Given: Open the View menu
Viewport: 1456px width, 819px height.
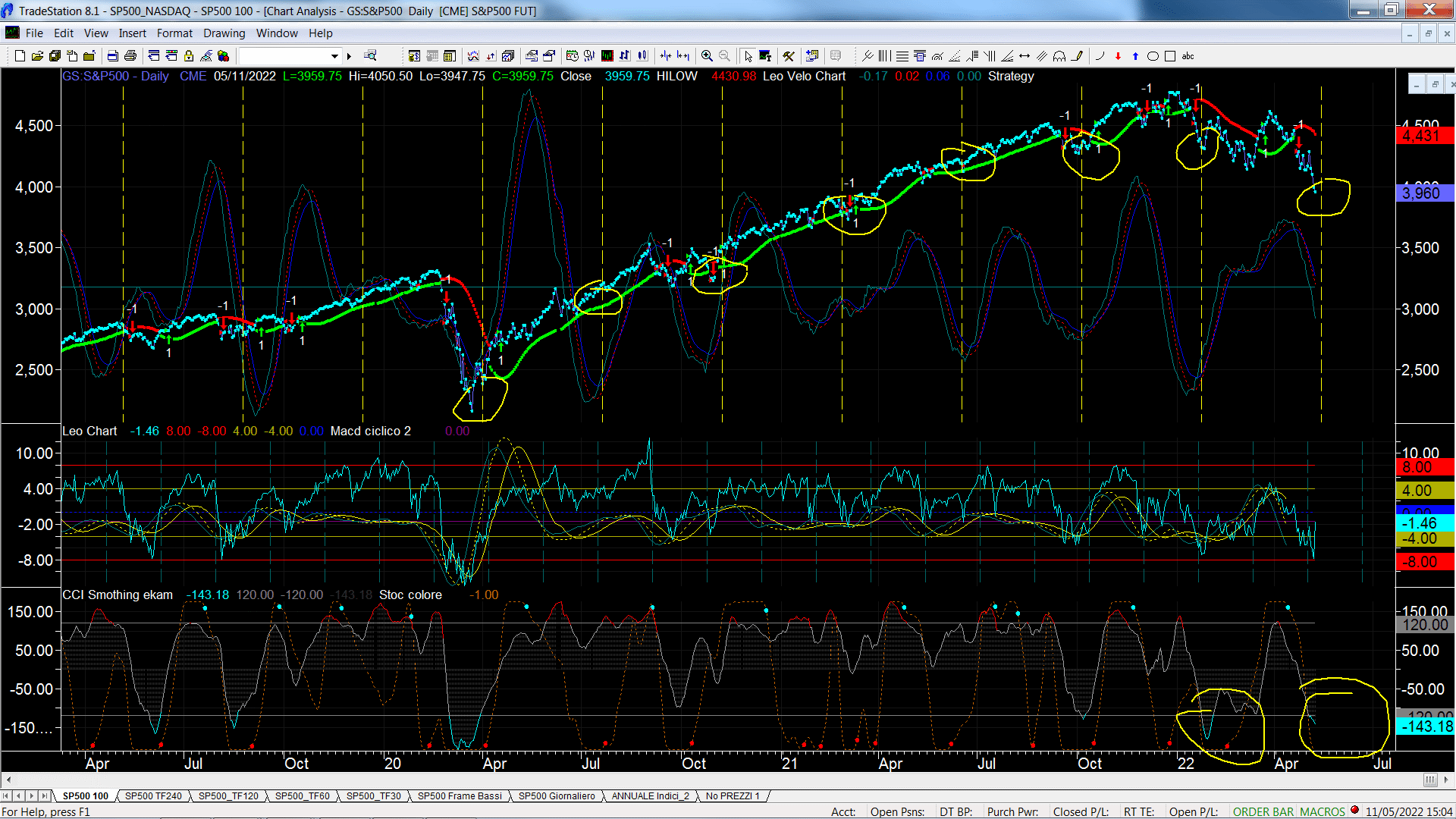Looking at the screenshot, I should click(96, 33).
